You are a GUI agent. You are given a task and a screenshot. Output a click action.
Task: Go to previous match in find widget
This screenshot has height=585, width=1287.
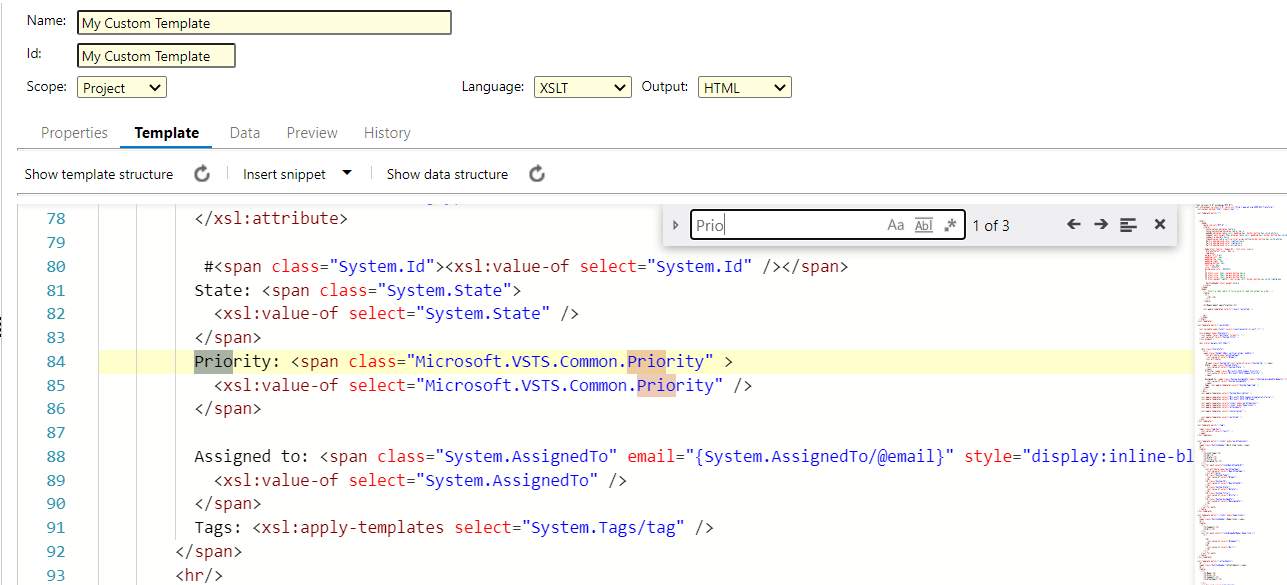(1074, 225)
